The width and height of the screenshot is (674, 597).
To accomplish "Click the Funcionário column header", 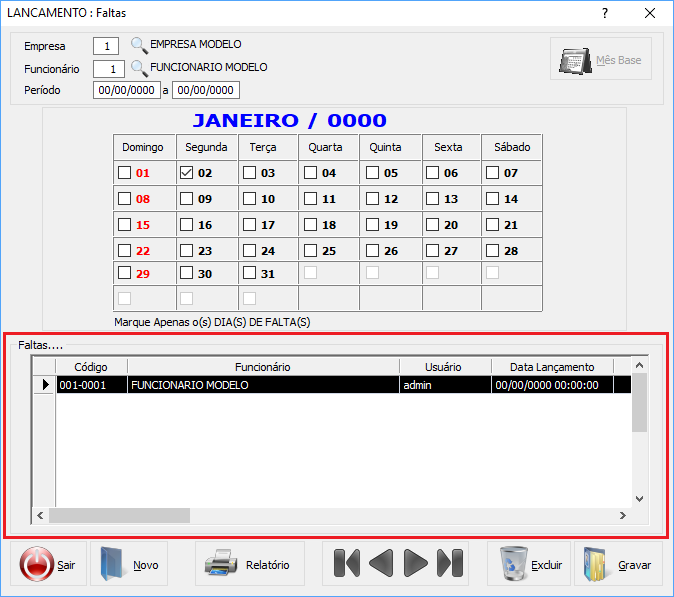I will 262,367.
